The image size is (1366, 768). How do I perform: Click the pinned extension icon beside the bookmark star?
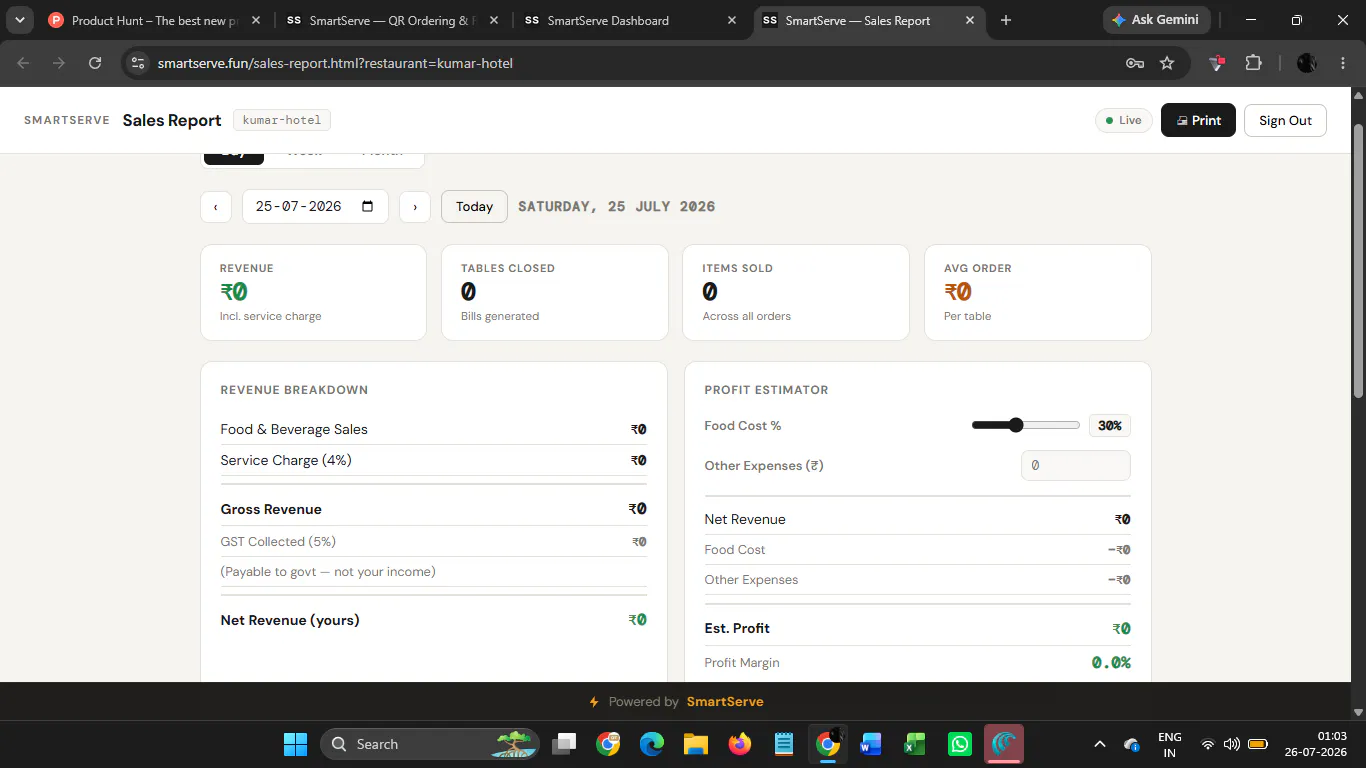(1217, 63)
